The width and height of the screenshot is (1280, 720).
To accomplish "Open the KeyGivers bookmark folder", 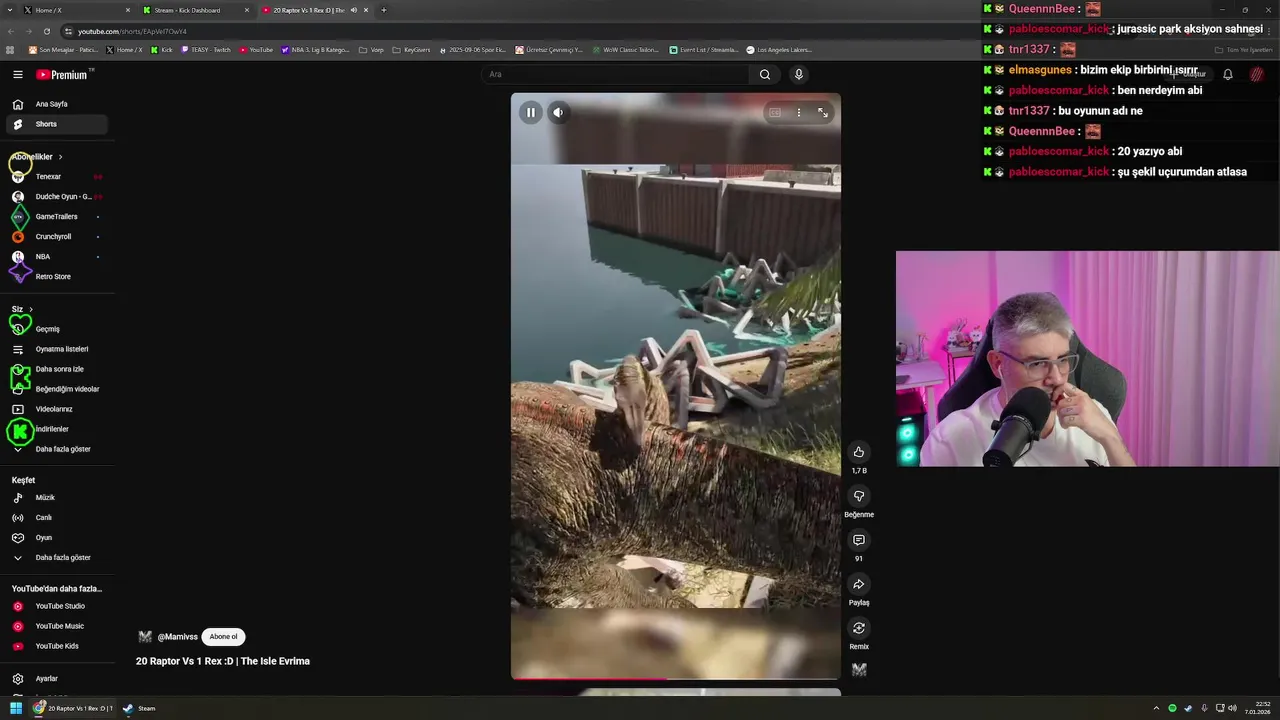I will click(x=411, y=49).
